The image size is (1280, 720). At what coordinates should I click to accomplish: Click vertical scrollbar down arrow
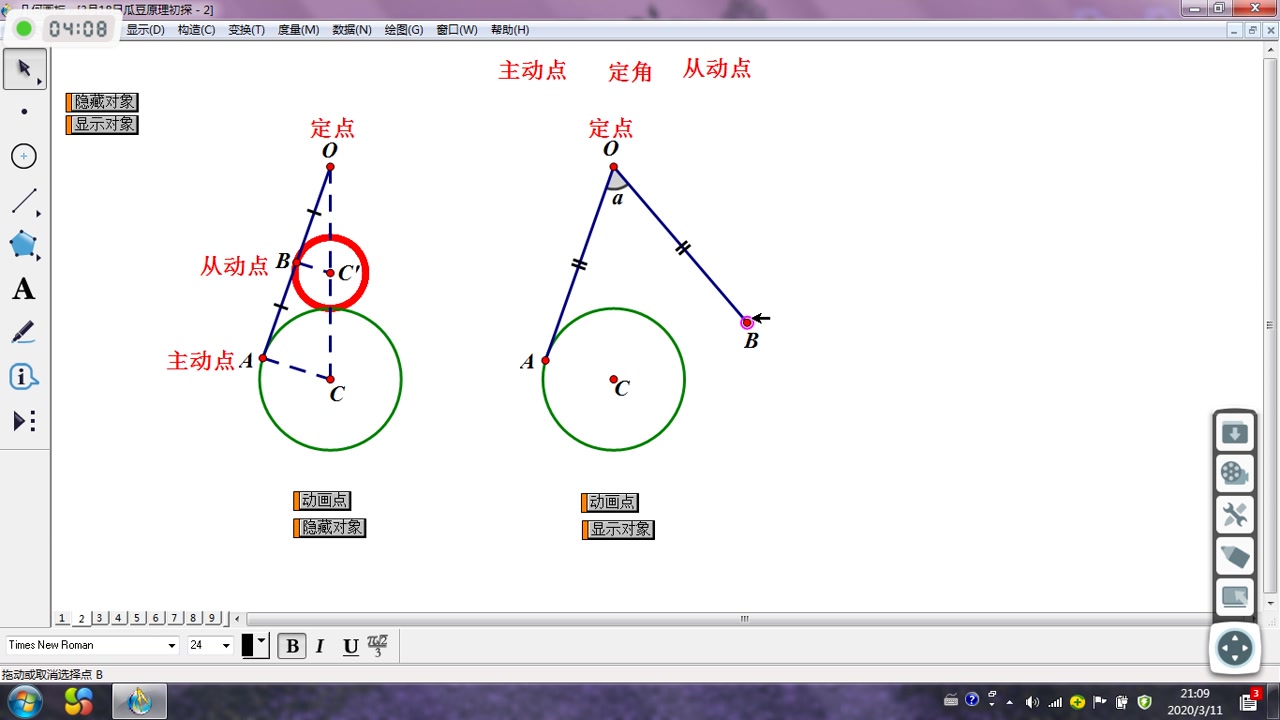1270,603
